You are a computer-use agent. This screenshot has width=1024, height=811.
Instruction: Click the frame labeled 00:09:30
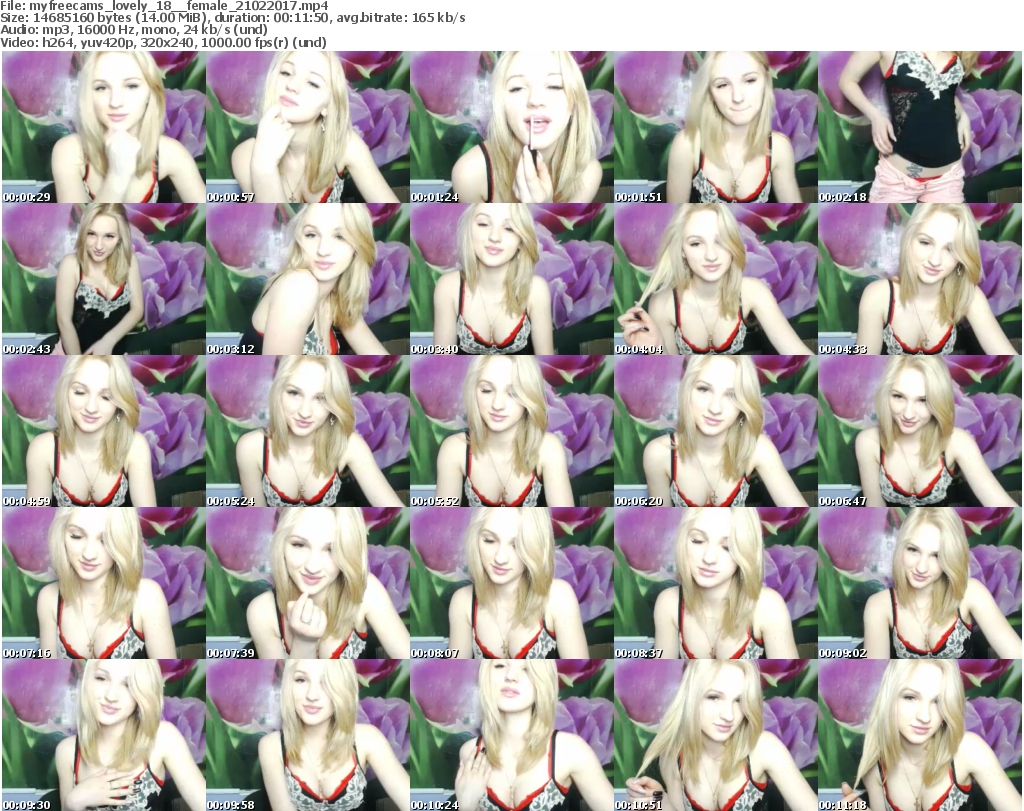[104, 735]
